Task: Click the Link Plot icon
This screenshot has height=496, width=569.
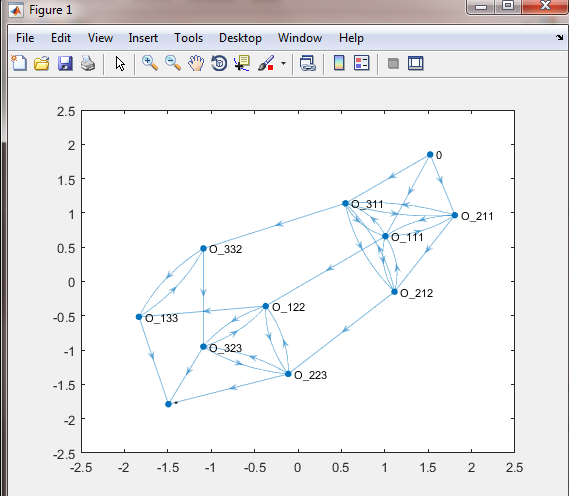Action: click(x=308, y=63)
